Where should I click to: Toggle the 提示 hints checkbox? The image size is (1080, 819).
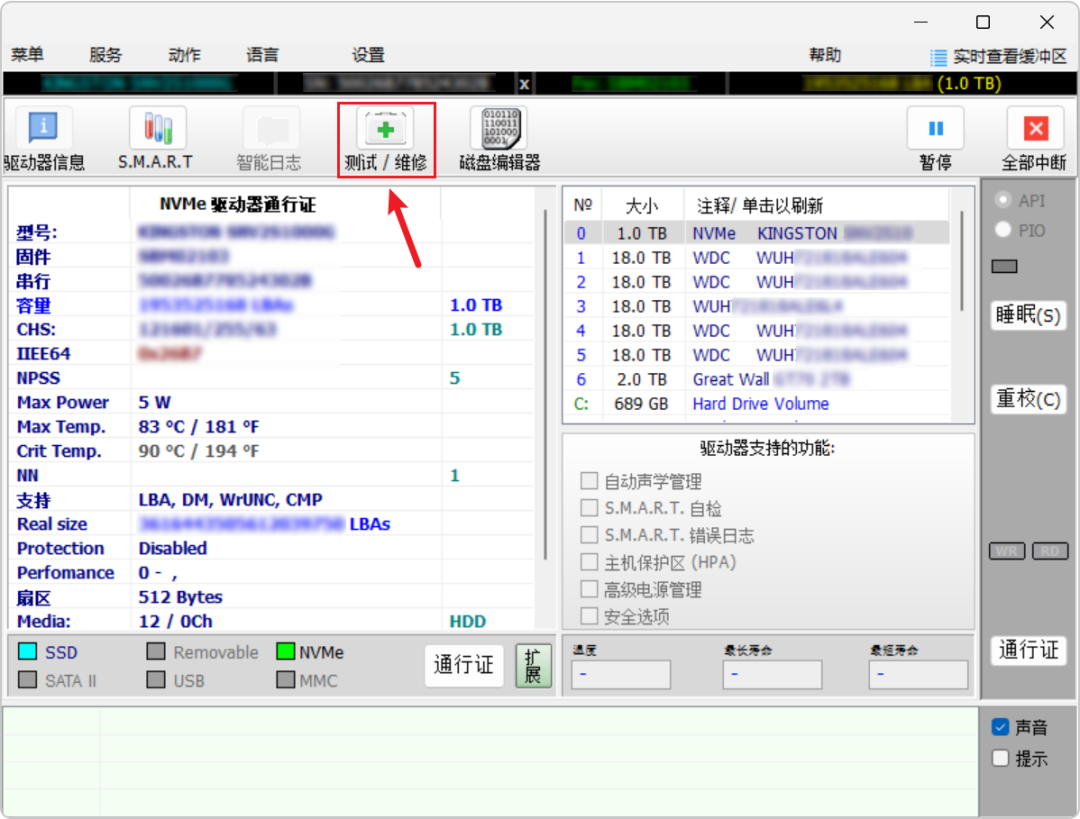pos(1000,758)
